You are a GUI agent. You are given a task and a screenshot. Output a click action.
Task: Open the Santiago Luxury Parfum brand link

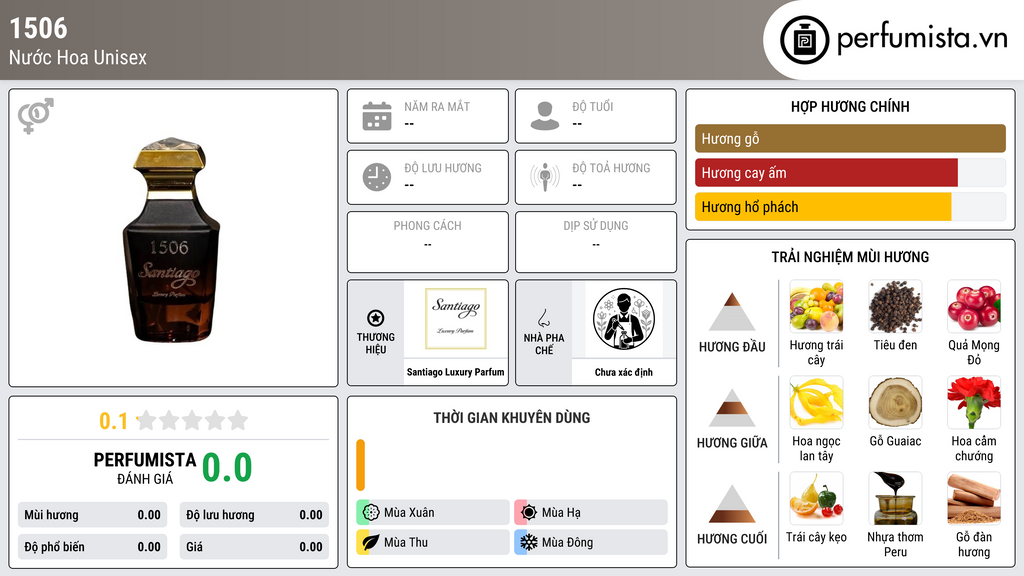click(x=455, y=372)
